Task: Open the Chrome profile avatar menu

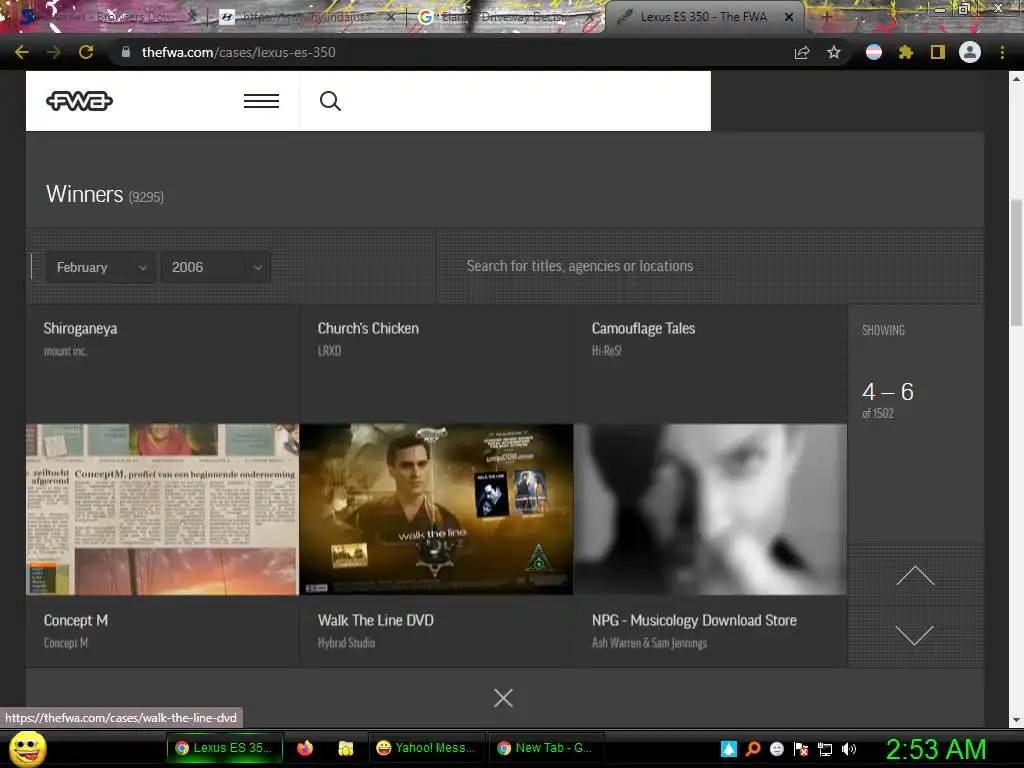Action: (970, 52)
